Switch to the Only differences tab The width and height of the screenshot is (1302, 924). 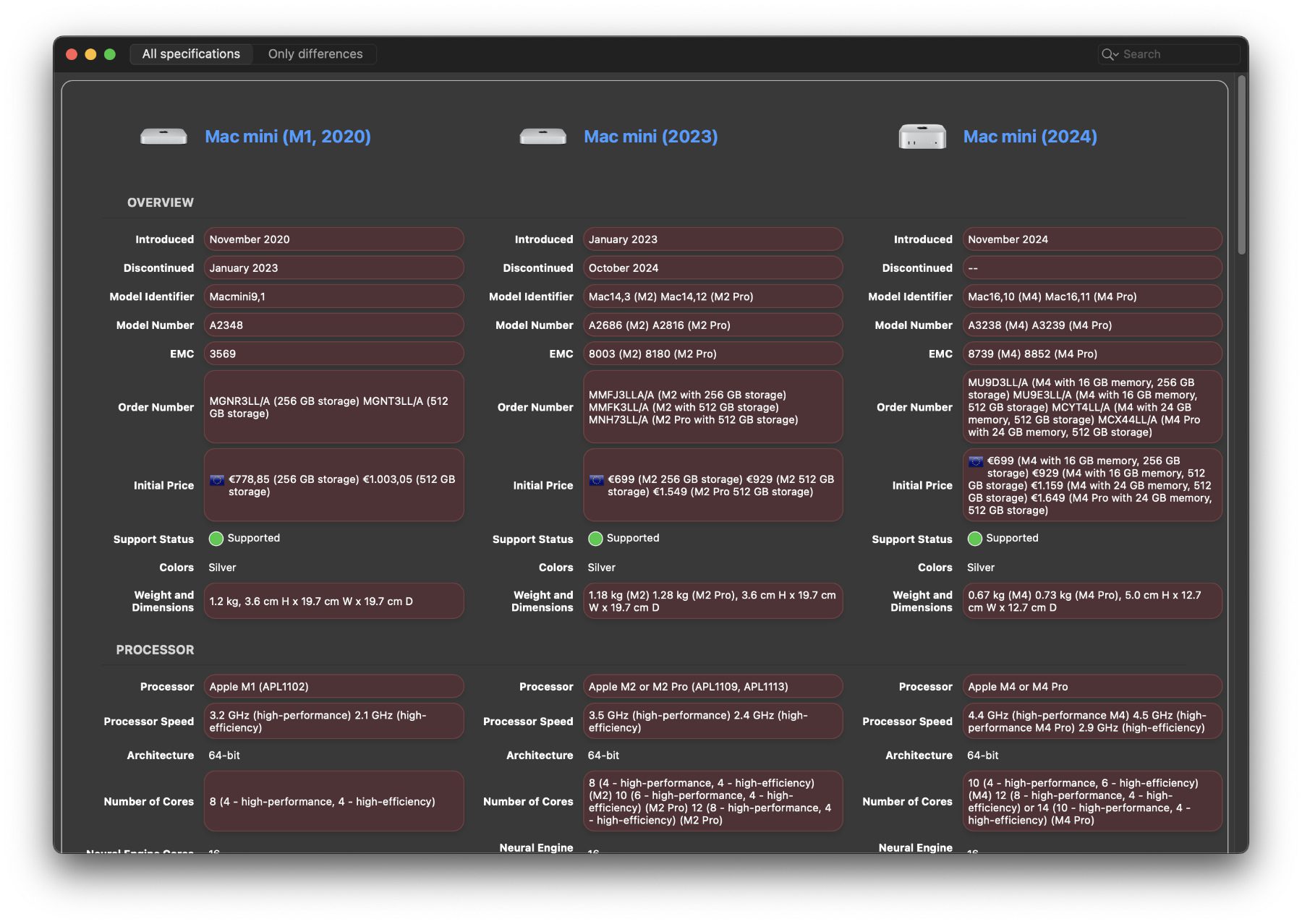click(315, 54)
